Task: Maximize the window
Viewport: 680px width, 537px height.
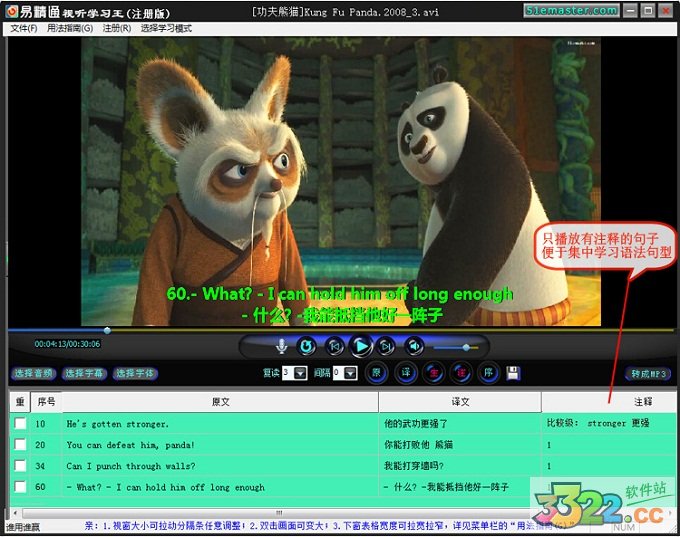Action: 648,10
